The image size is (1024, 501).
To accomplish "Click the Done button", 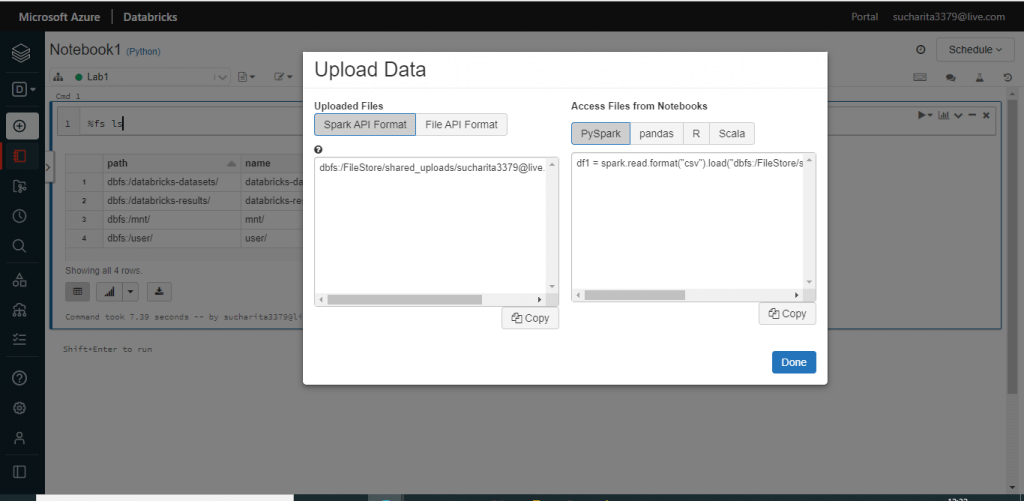I will (x=793, y=362).
